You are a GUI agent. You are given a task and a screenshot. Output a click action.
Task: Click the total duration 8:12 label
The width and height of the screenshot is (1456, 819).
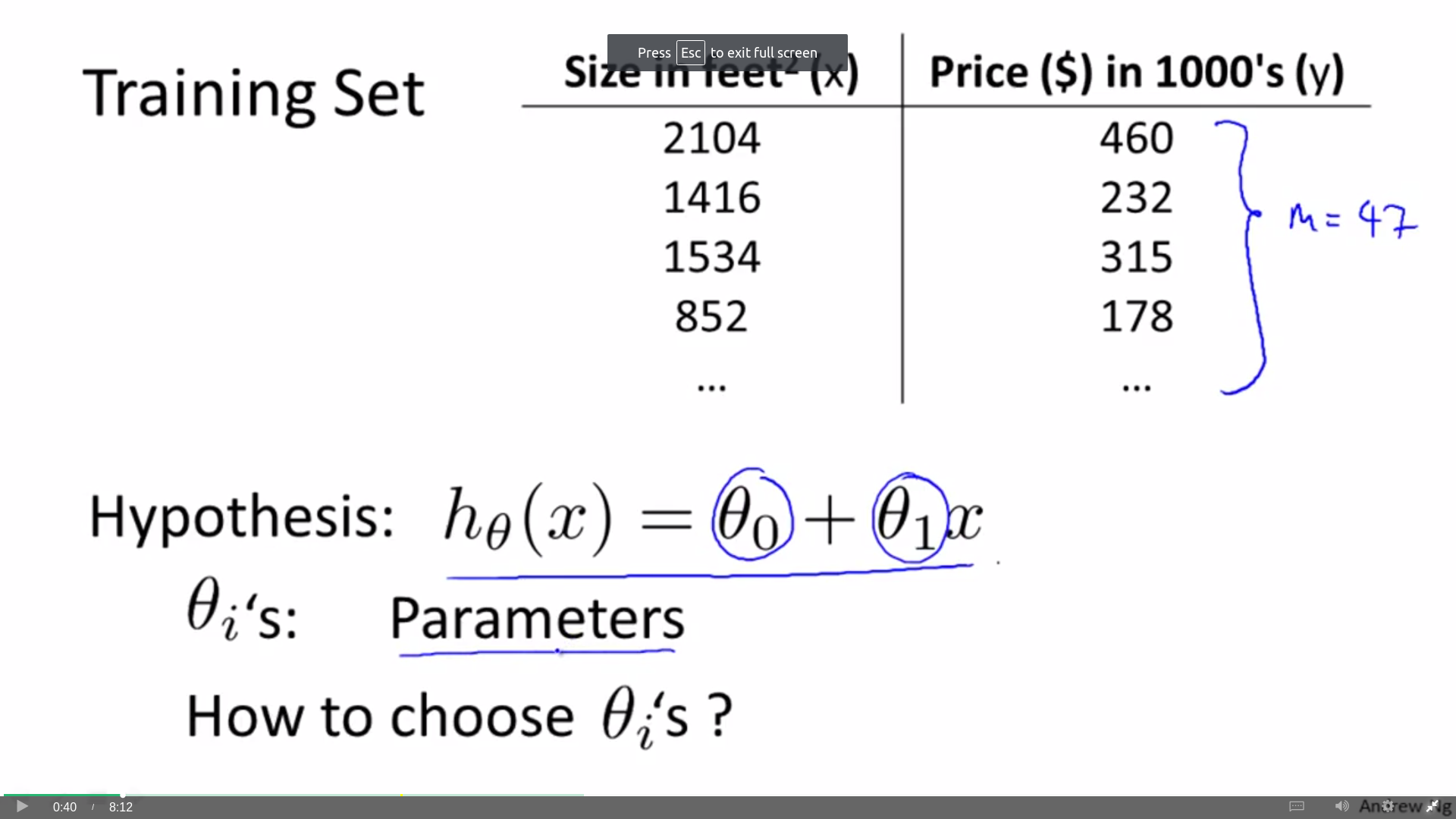click(x=121, y=807)
